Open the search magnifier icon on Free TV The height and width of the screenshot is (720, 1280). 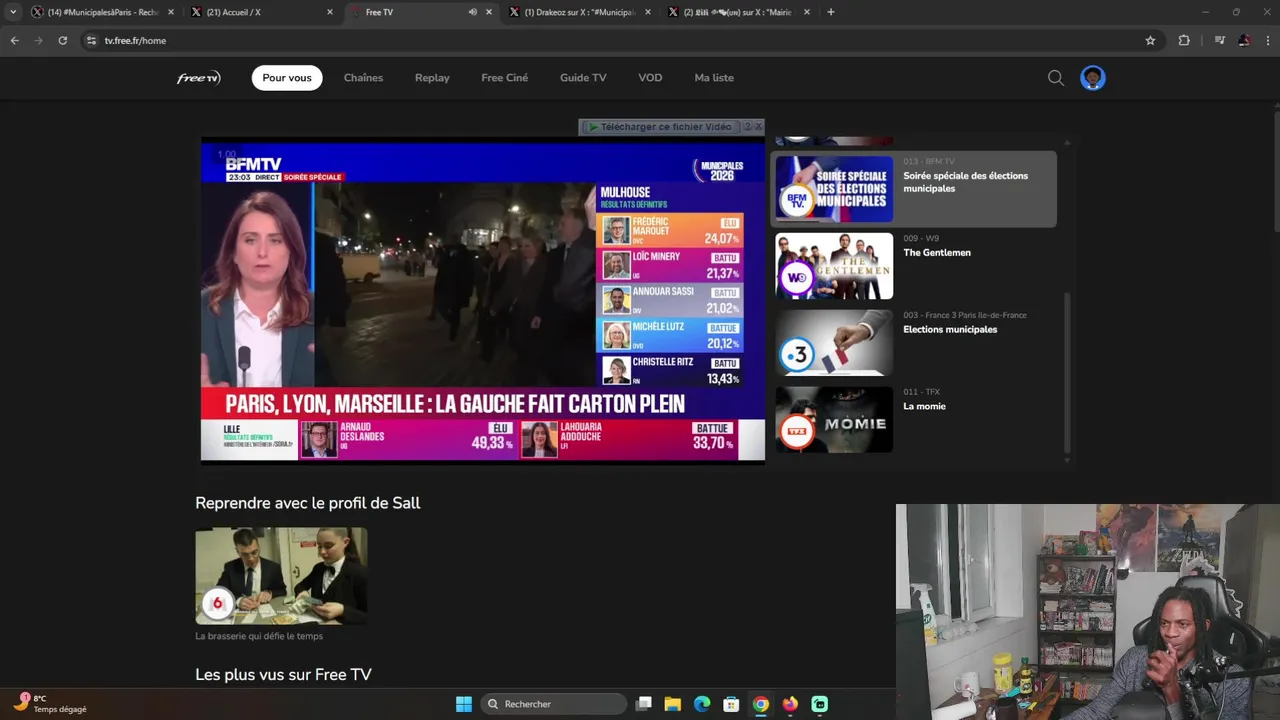tap(1056, 78)
